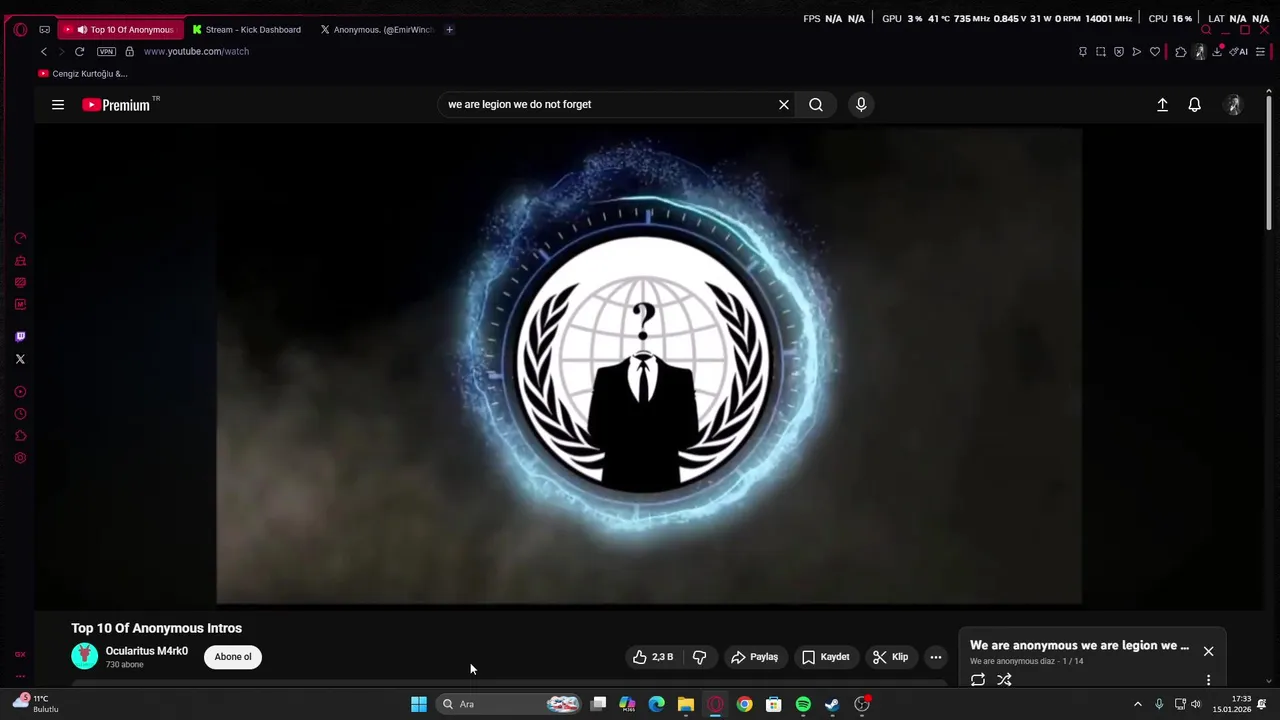The image size is (1280, 720).
Task: Open sidebar settings gear icon
Action: click(x=20, y=458)
